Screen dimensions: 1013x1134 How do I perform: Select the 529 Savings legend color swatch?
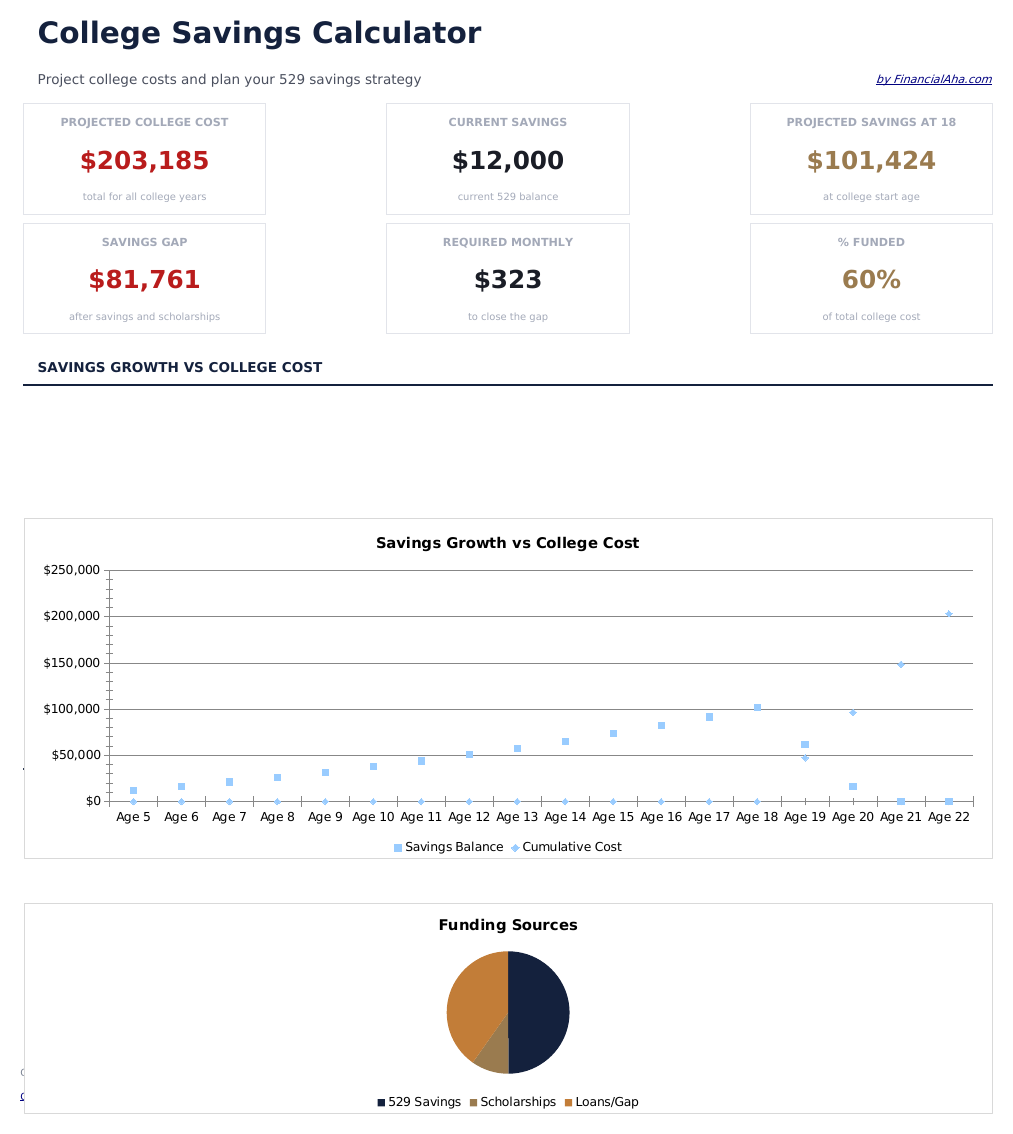click(x=381, y=1103)
